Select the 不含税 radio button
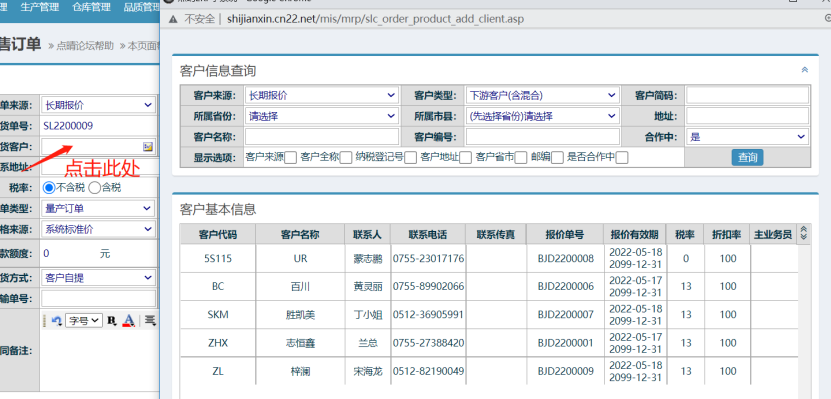The width and height of the screenshot is (831, 399). [x=49, y=187]
